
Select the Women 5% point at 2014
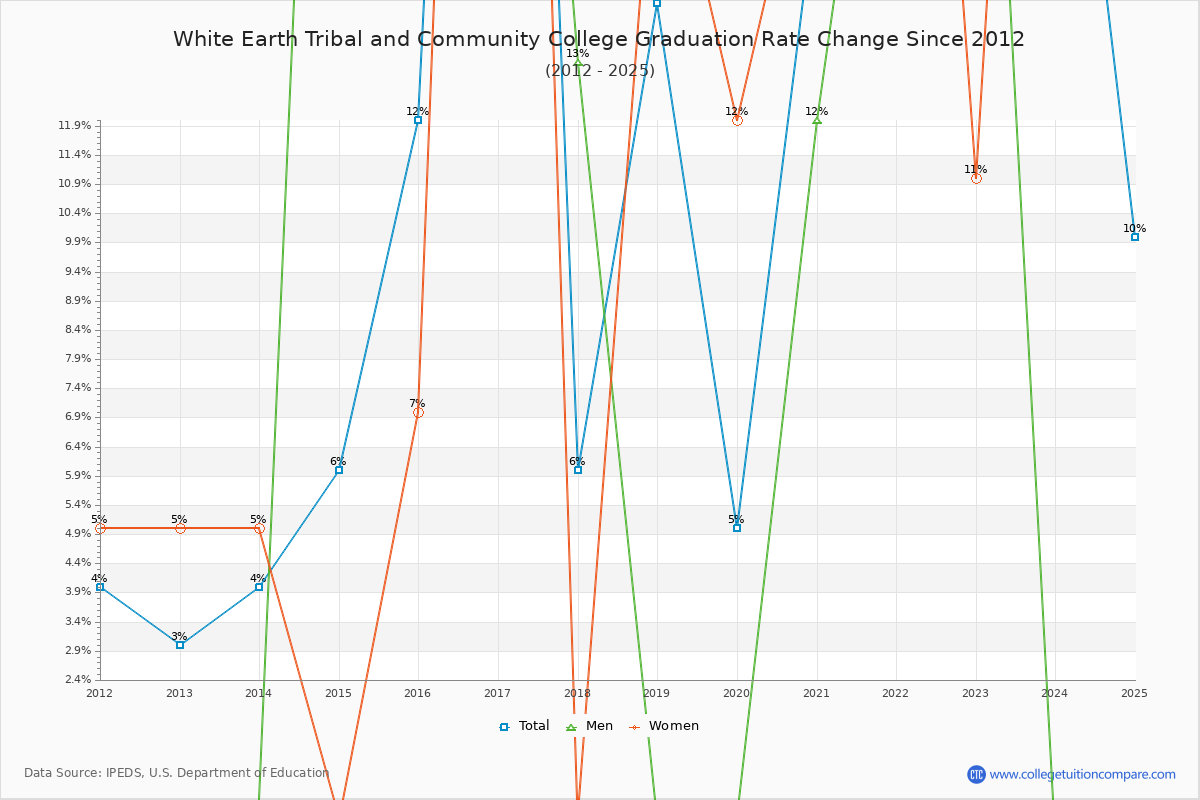click(x=259, y=528)
